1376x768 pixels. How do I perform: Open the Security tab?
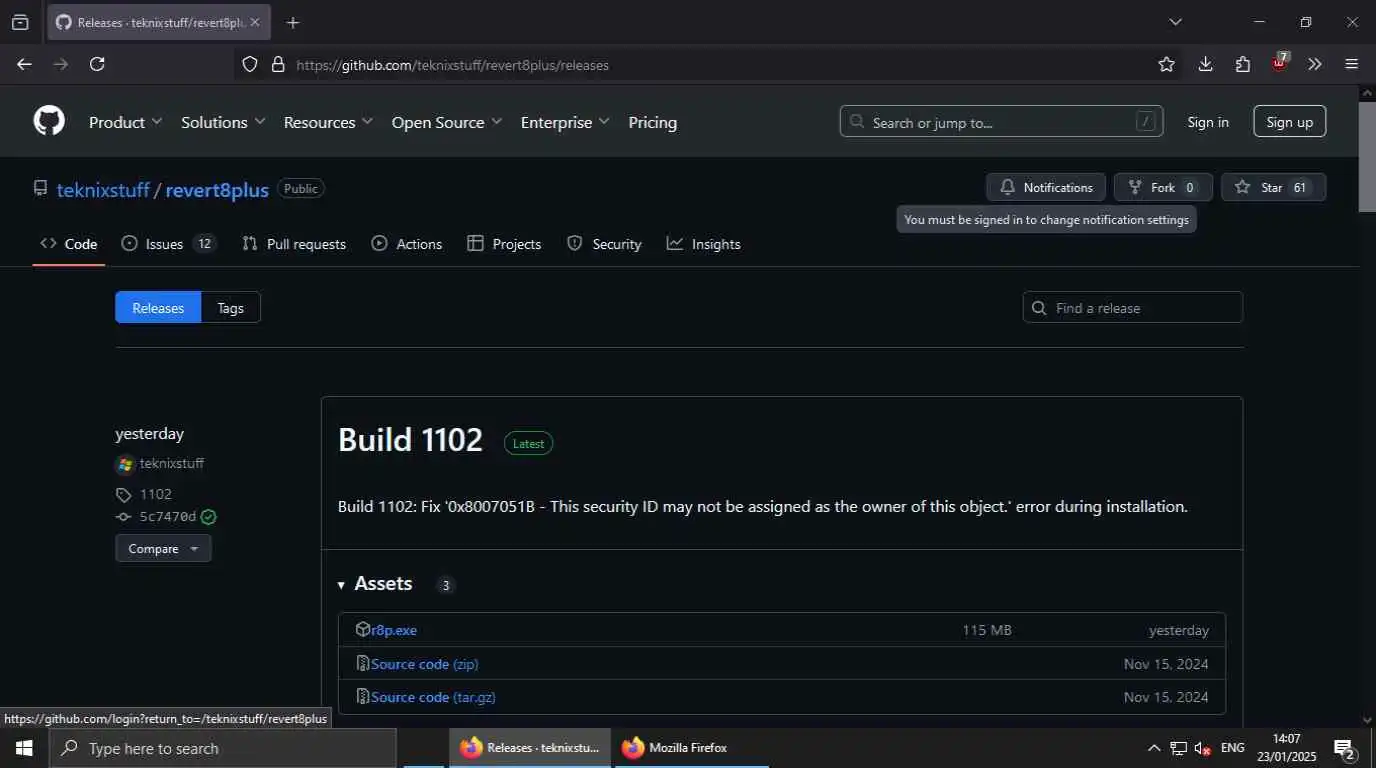pos(604,244)
